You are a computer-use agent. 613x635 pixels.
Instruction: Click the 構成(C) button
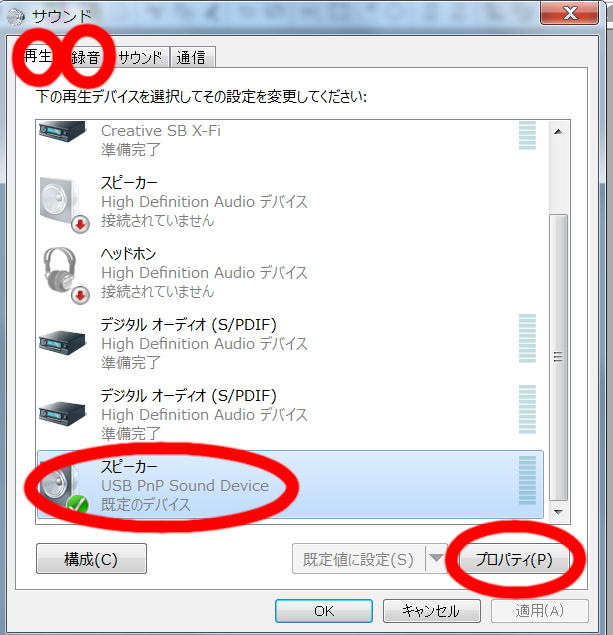(91, 559)
